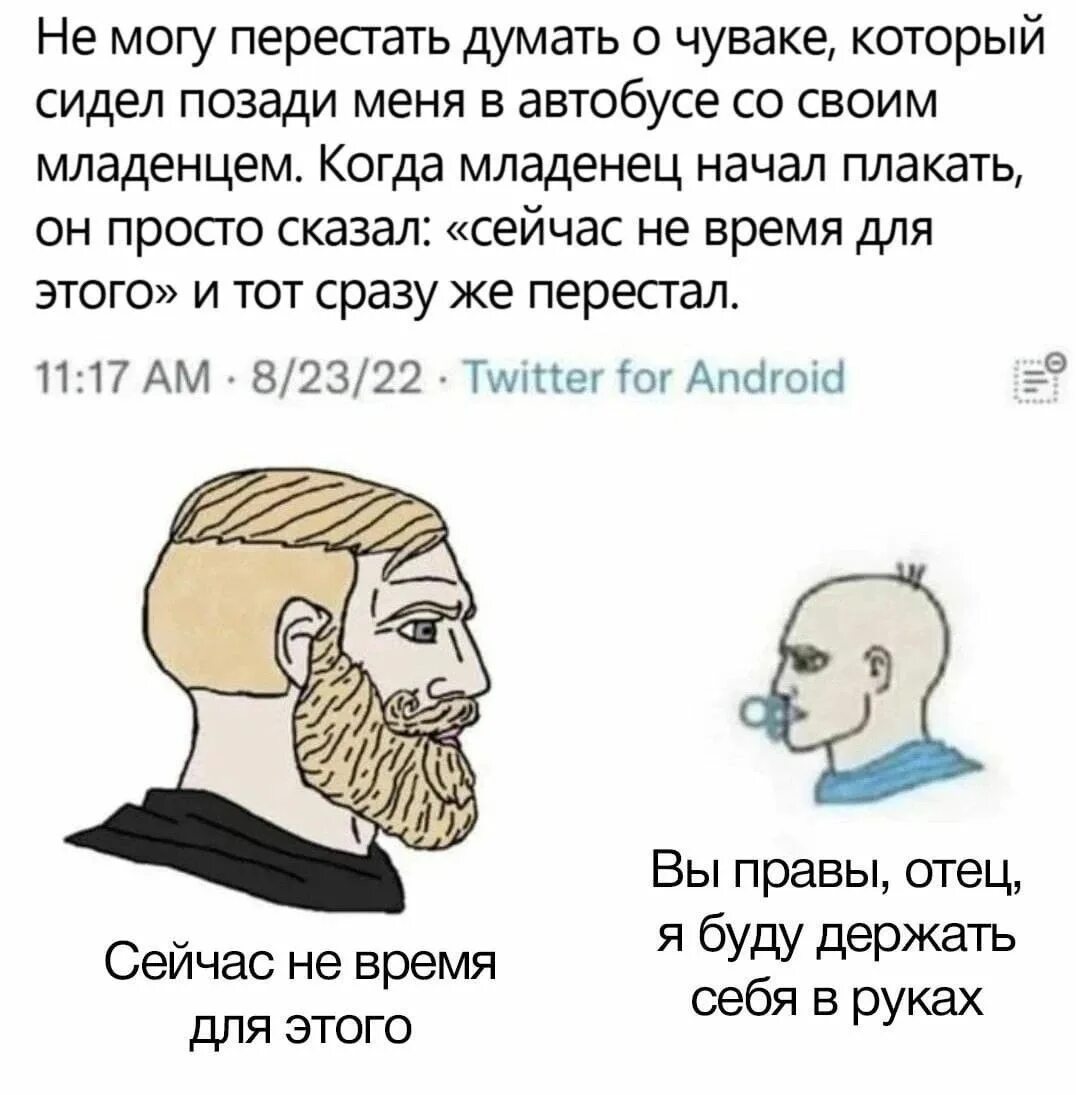This screenshot has height=1095, width=1076.
Task: Click the baby's pacifier
Action: pyautogui.click(x=767, y=717)
